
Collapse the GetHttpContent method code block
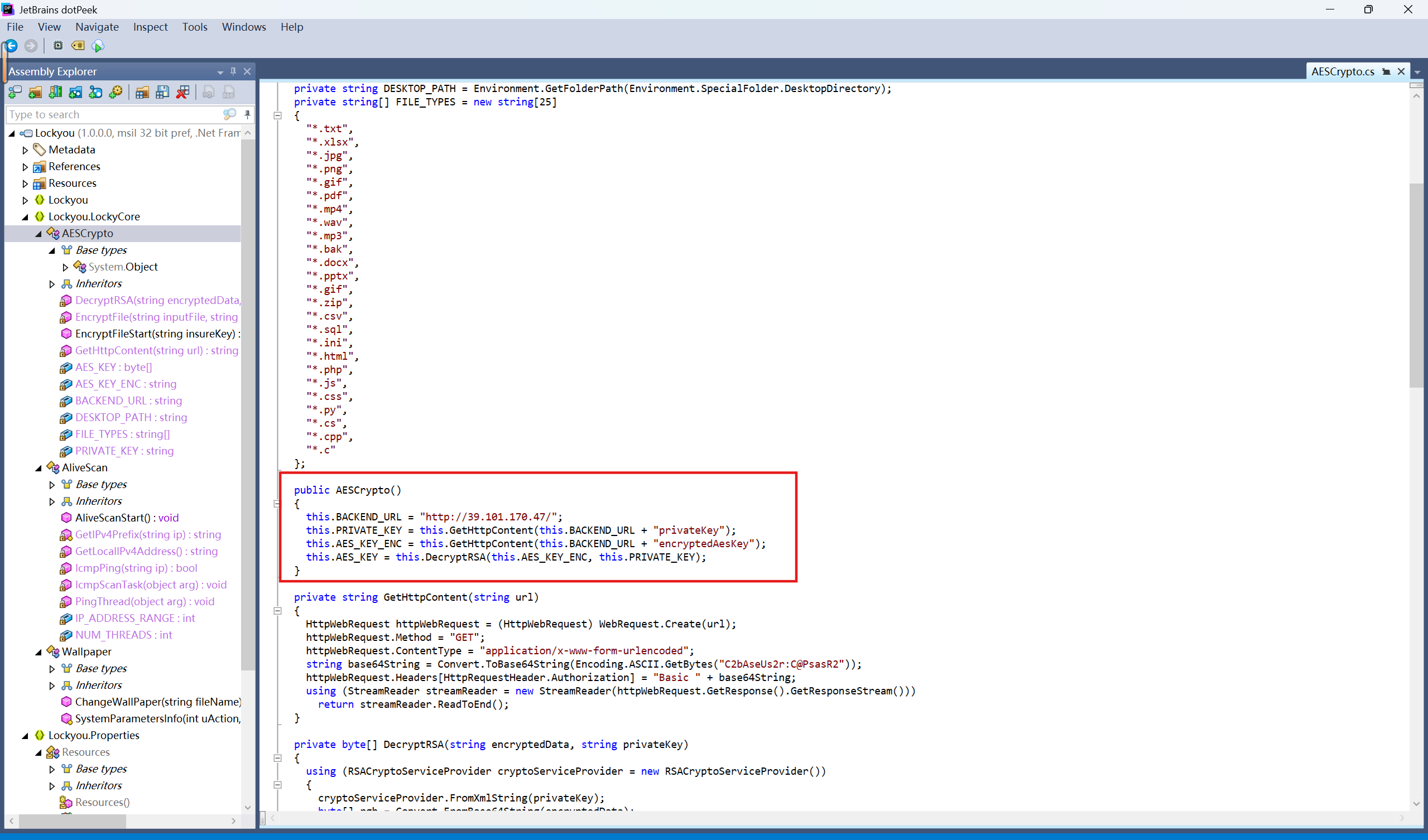(x=278, y=611)
